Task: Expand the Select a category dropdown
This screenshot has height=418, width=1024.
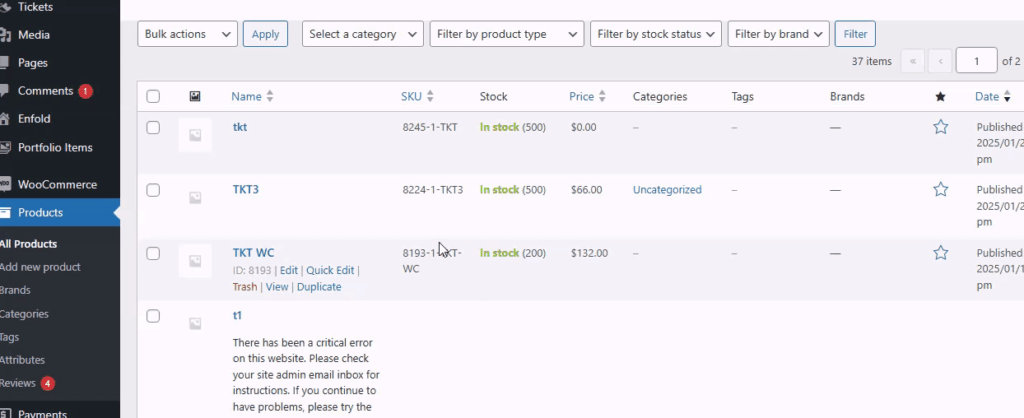Action: pyautogui.click(x=362, y=34)
